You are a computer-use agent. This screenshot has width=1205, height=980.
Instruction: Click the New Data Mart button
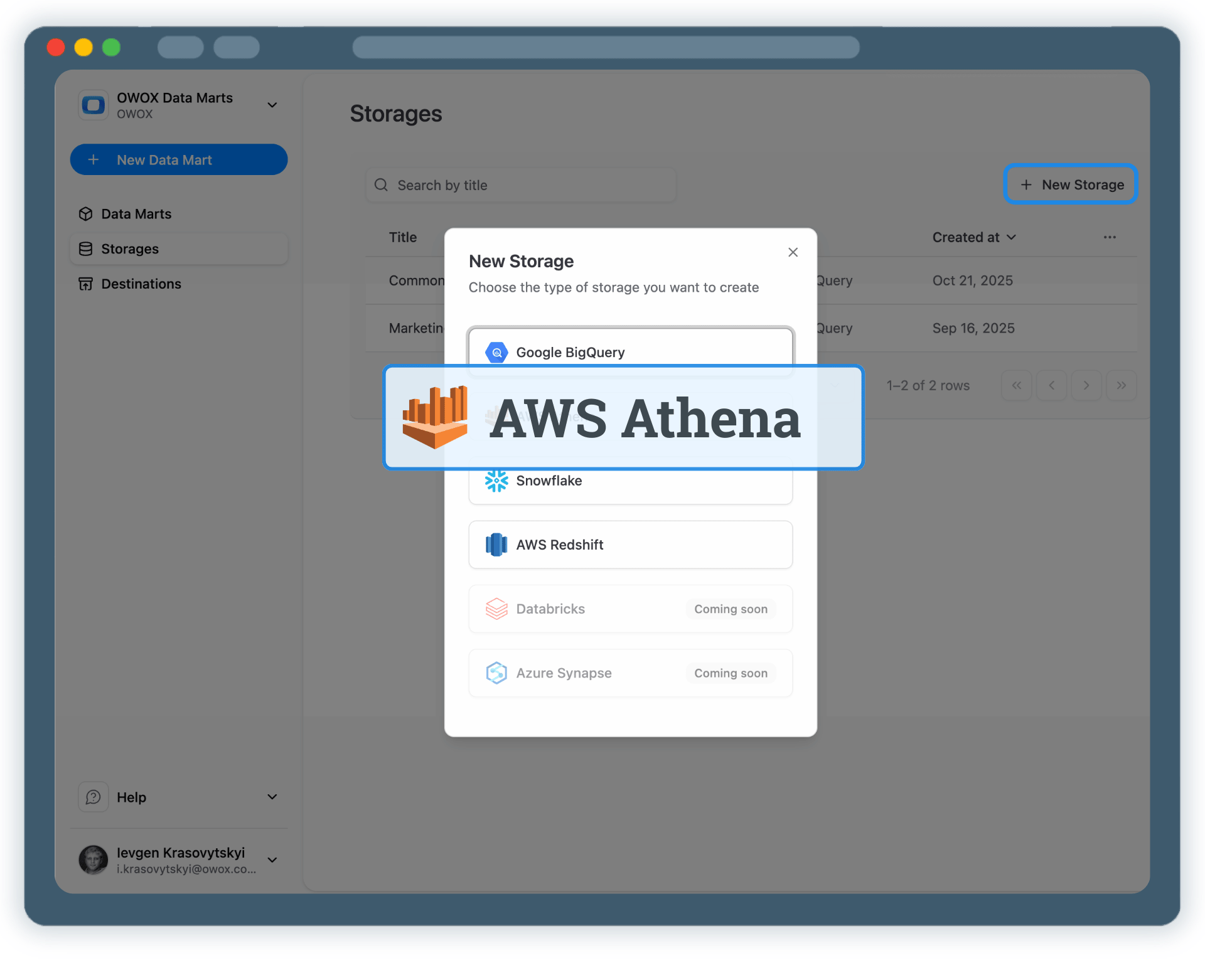[x=178, y=159]
